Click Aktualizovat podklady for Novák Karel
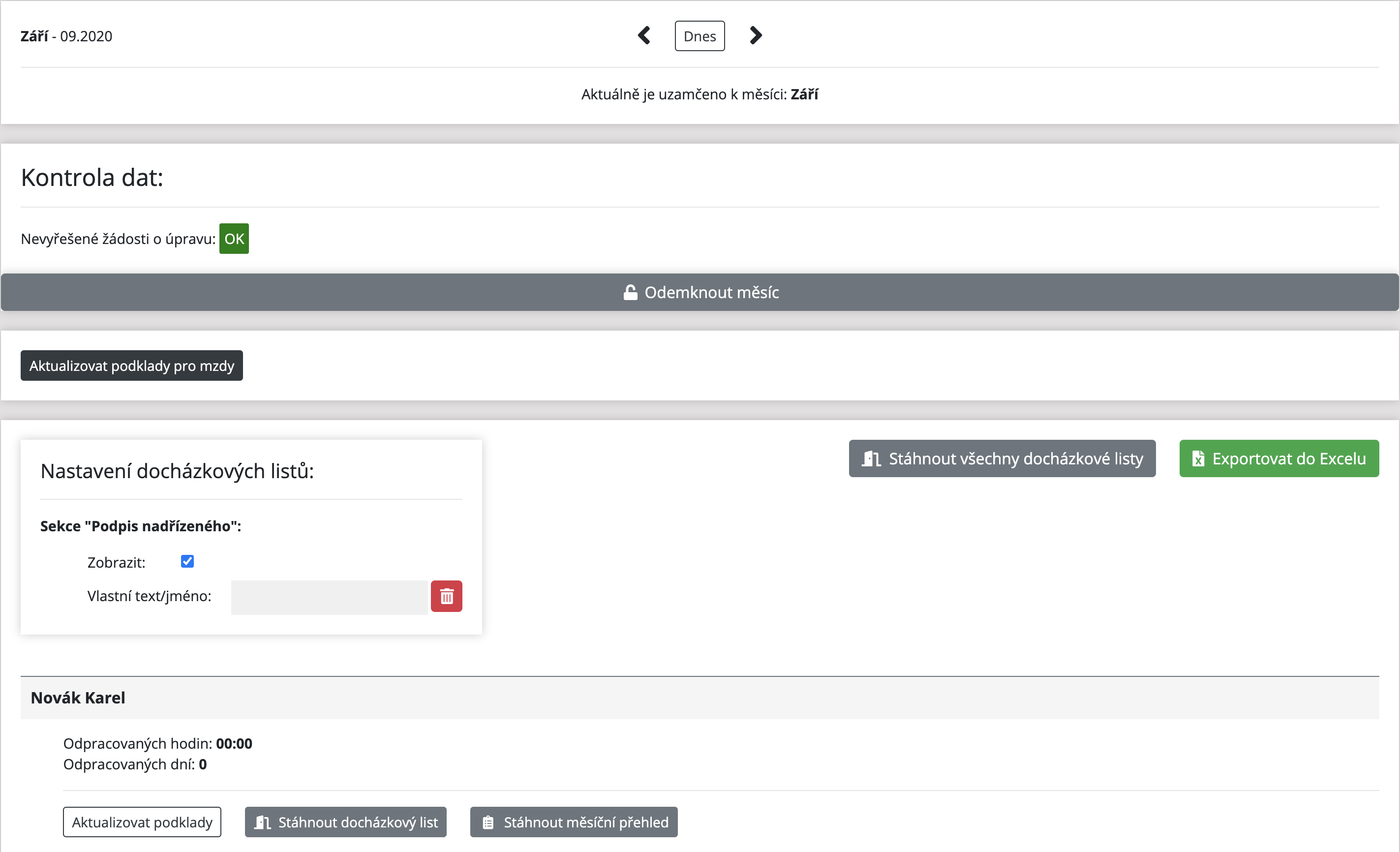Viewport: 1400px width, 852px height. tap(142, 822)
